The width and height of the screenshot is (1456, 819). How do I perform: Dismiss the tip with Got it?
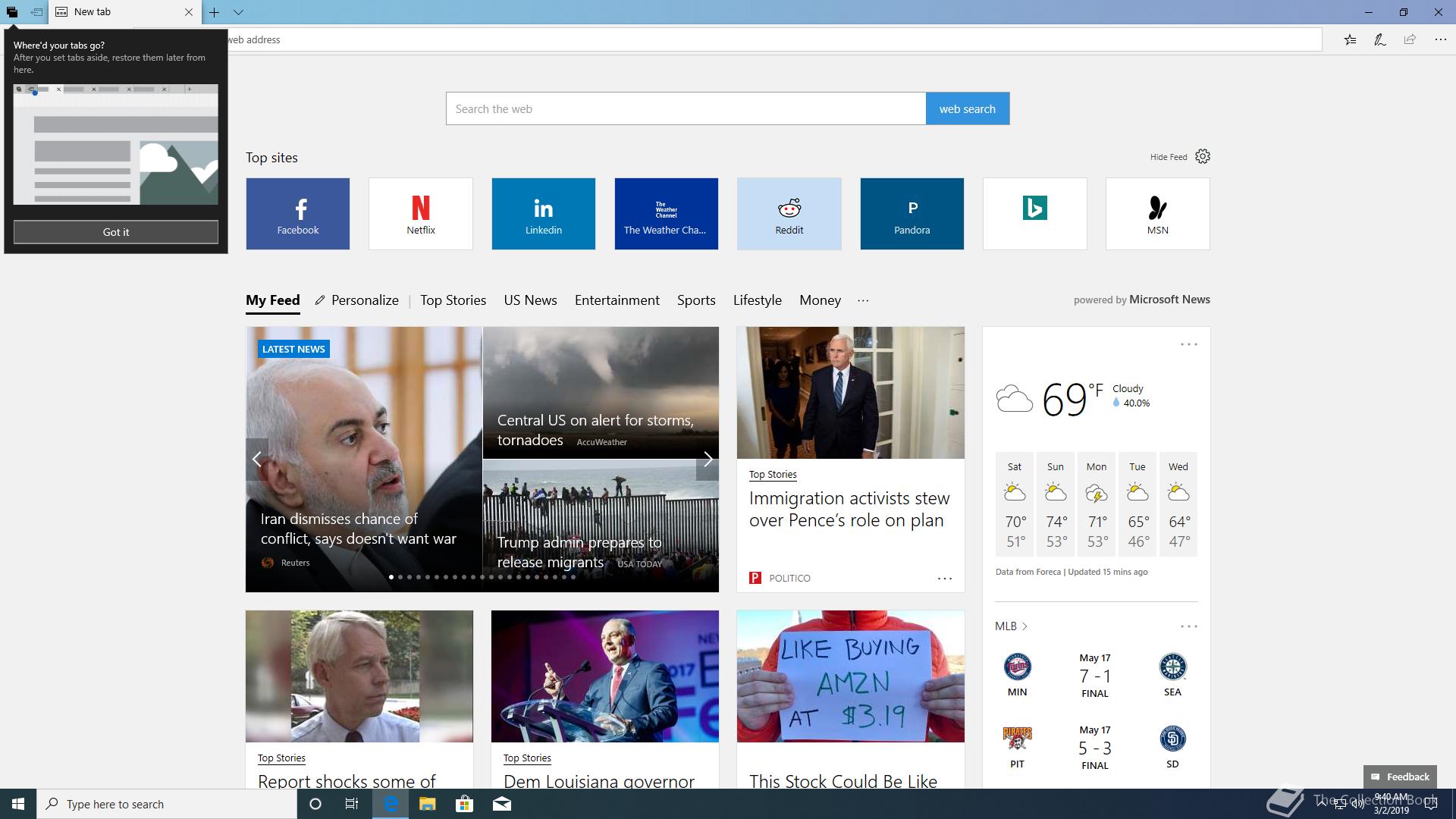coord(115,232)
